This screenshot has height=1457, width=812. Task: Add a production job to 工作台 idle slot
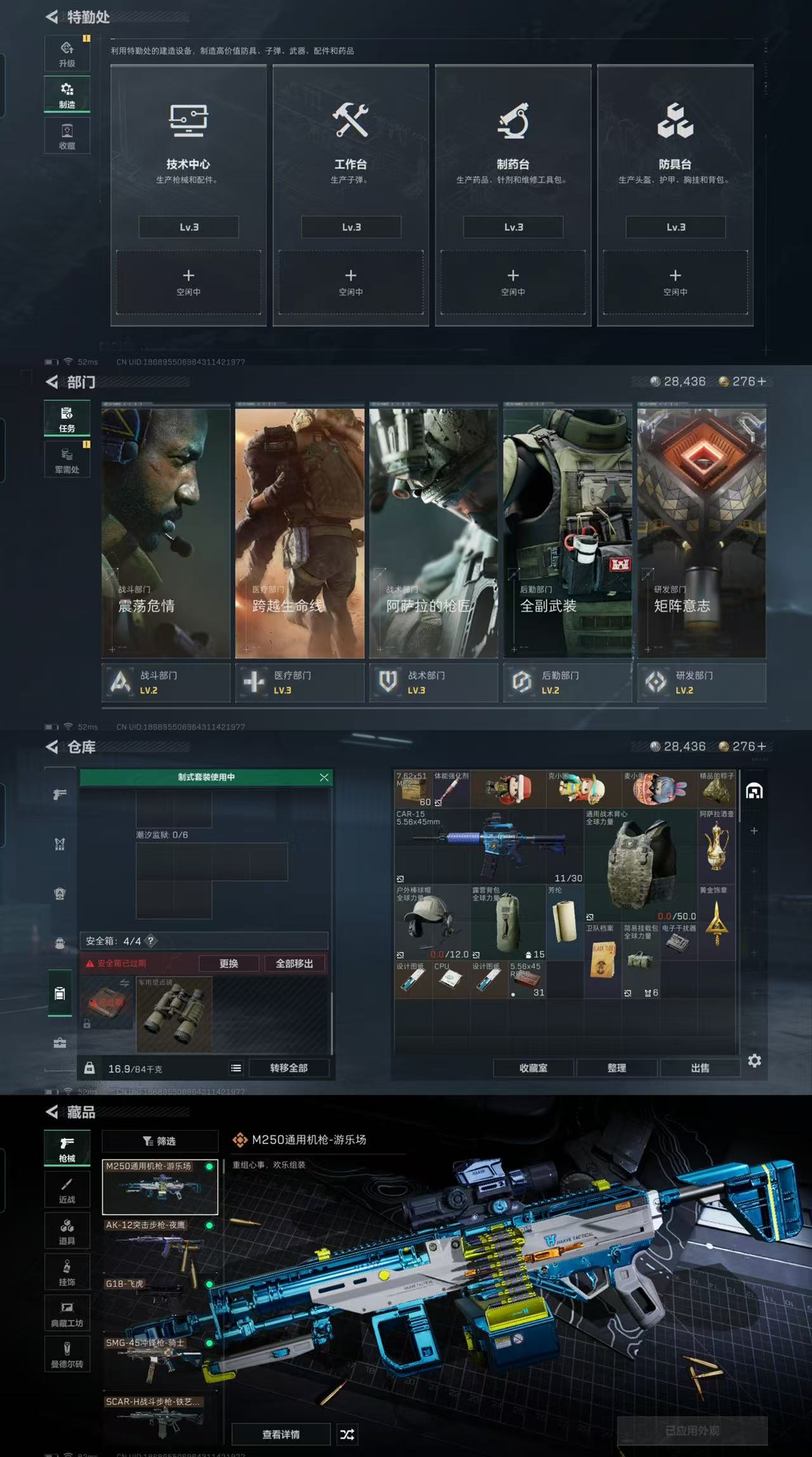point(351,282)
